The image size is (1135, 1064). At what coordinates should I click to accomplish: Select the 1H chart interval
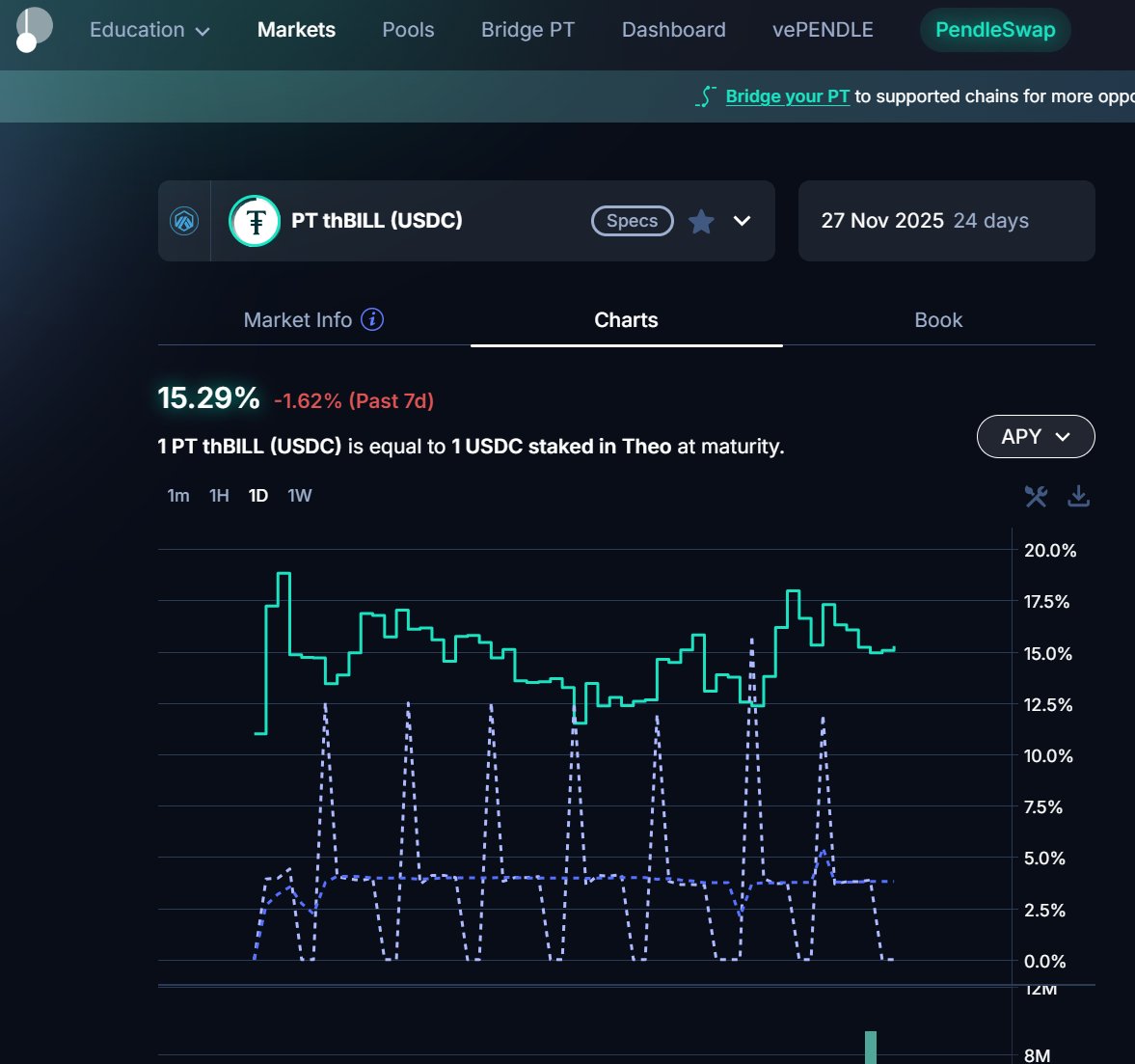[x=219, y=496]
